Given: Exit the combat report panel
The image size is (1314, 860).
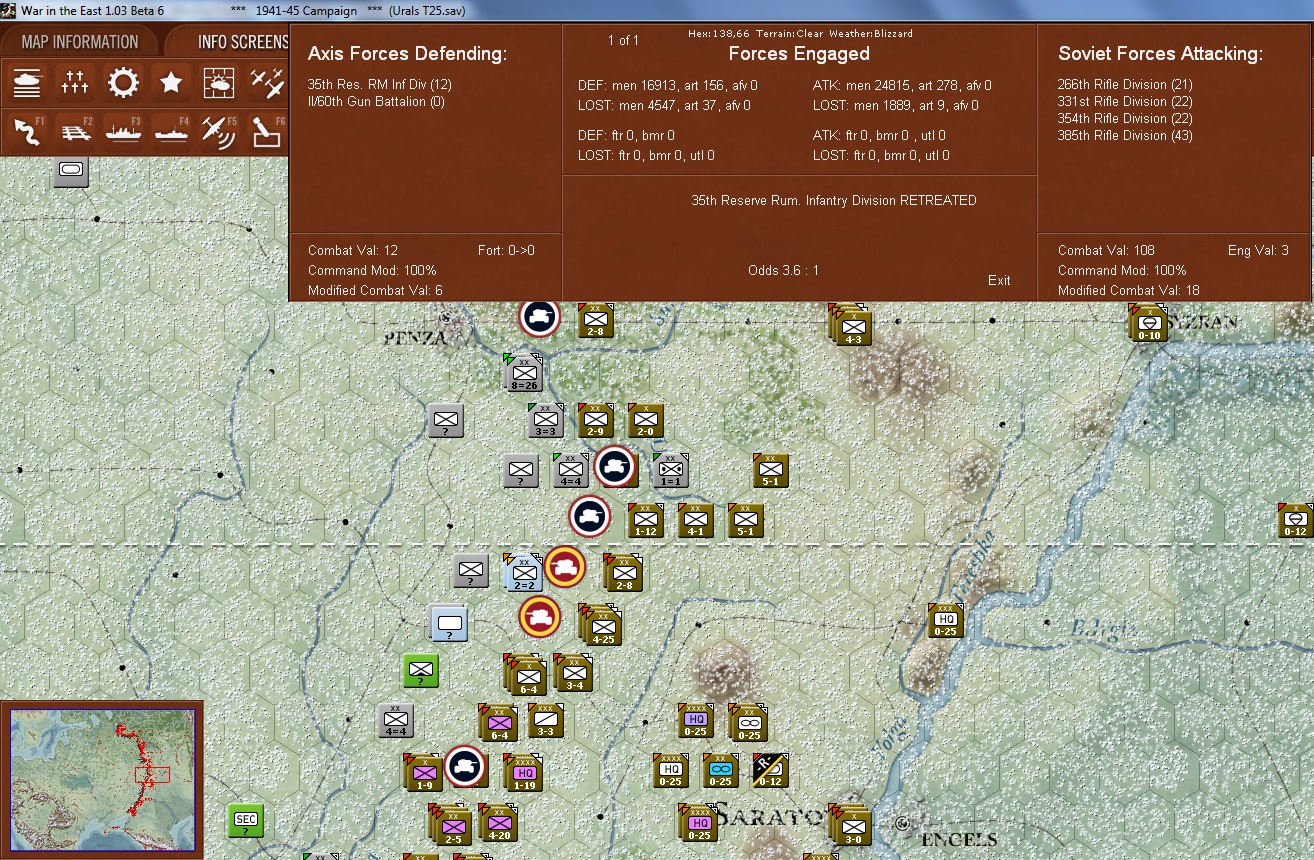Looking at the screenshot, I should coord(999,280).
